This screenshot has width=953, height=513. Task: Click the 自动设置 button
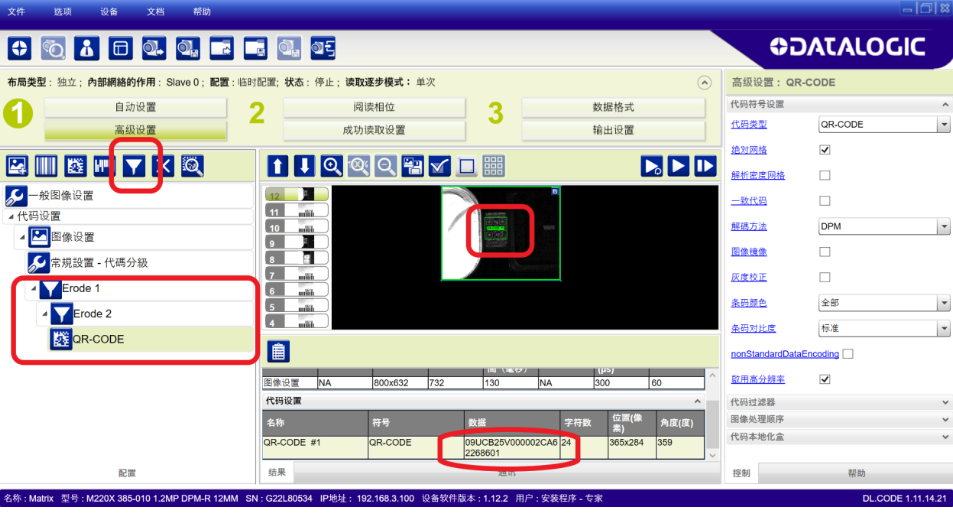point(135,107)
